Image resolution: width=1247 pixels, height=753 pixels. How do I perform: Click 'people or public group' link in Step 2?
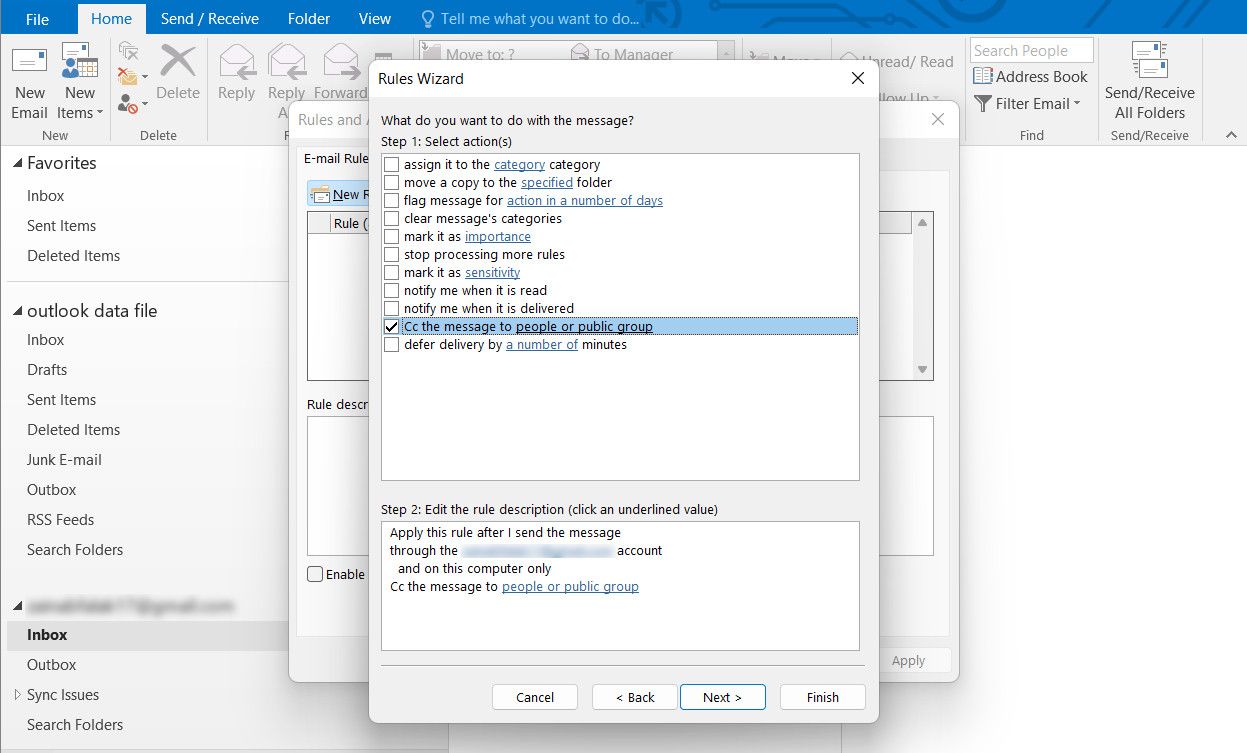pos(570,587)
